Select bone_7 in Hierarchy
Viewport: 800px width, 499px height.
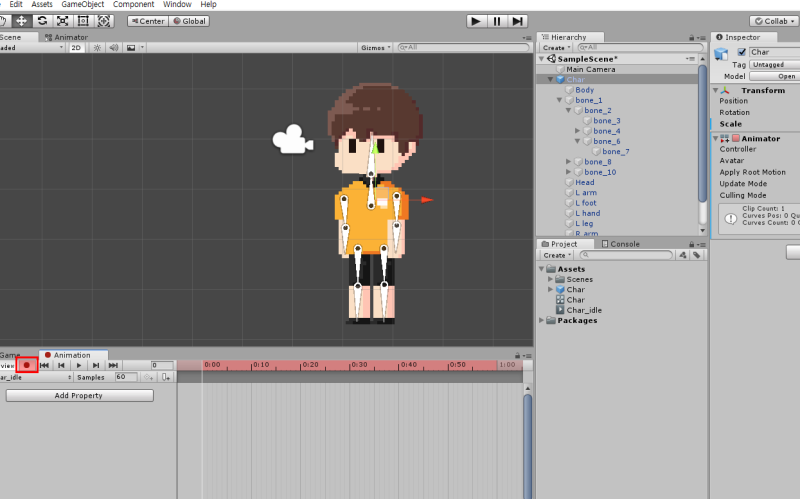[616, 152]
